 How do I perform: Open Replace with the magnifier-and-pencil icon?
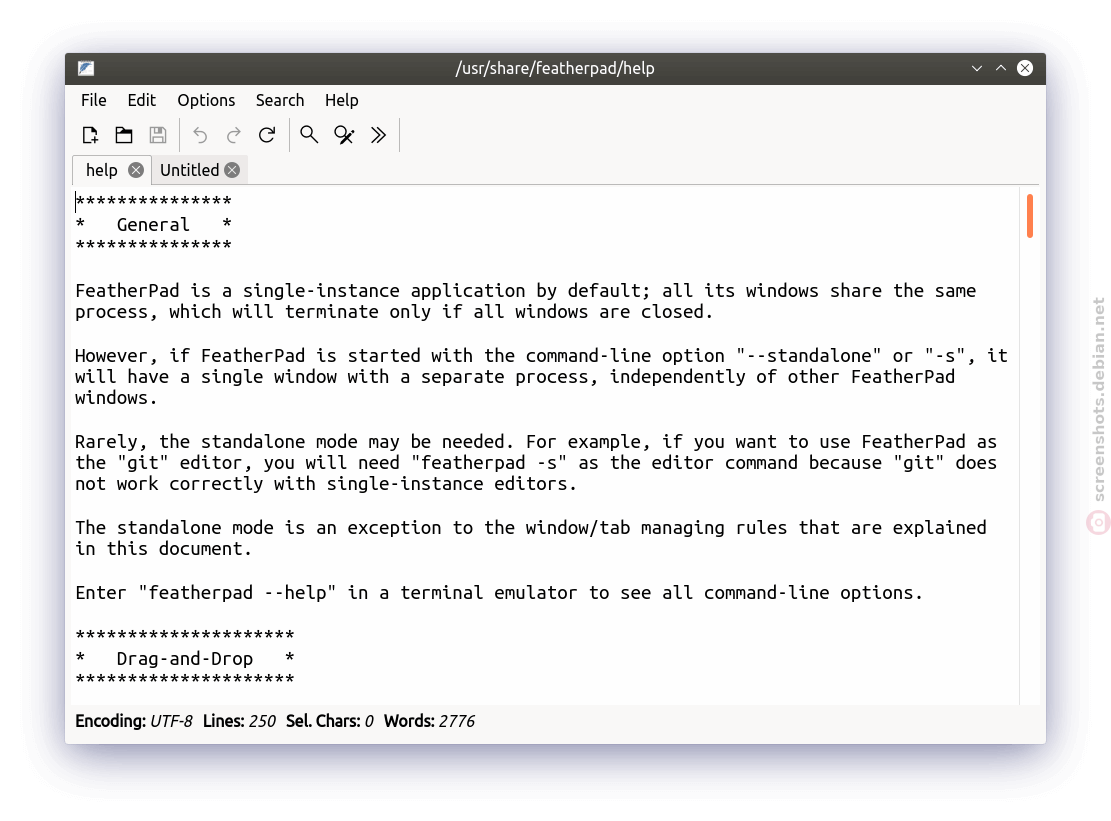(344, 135)
